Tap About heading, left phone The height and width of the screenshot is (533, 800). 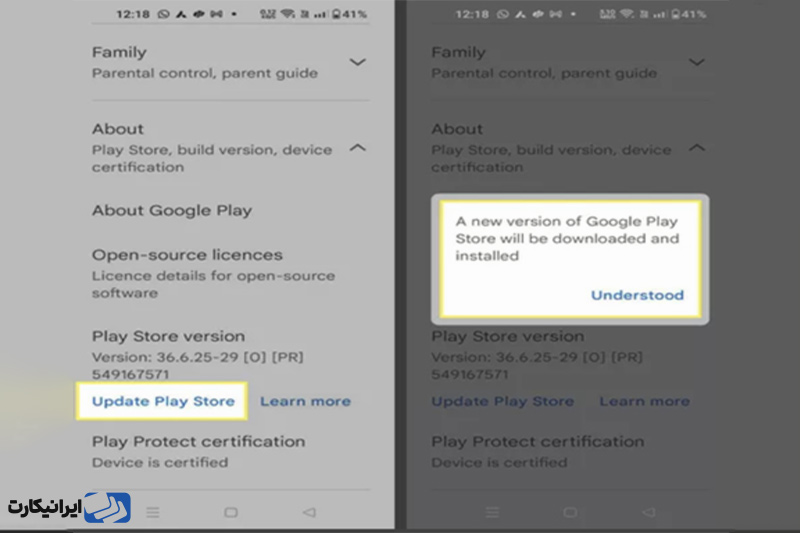point(118,129)
